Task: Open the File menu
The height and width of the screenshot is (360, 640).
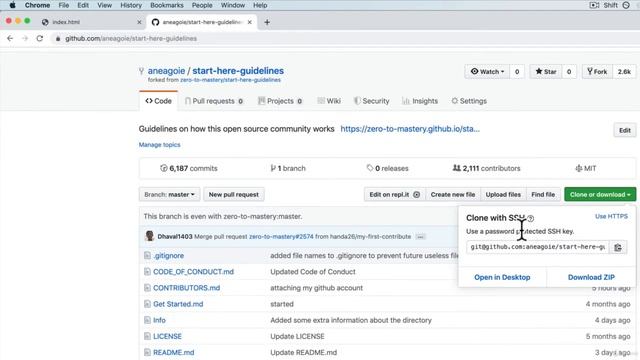Action: (64, 5)
